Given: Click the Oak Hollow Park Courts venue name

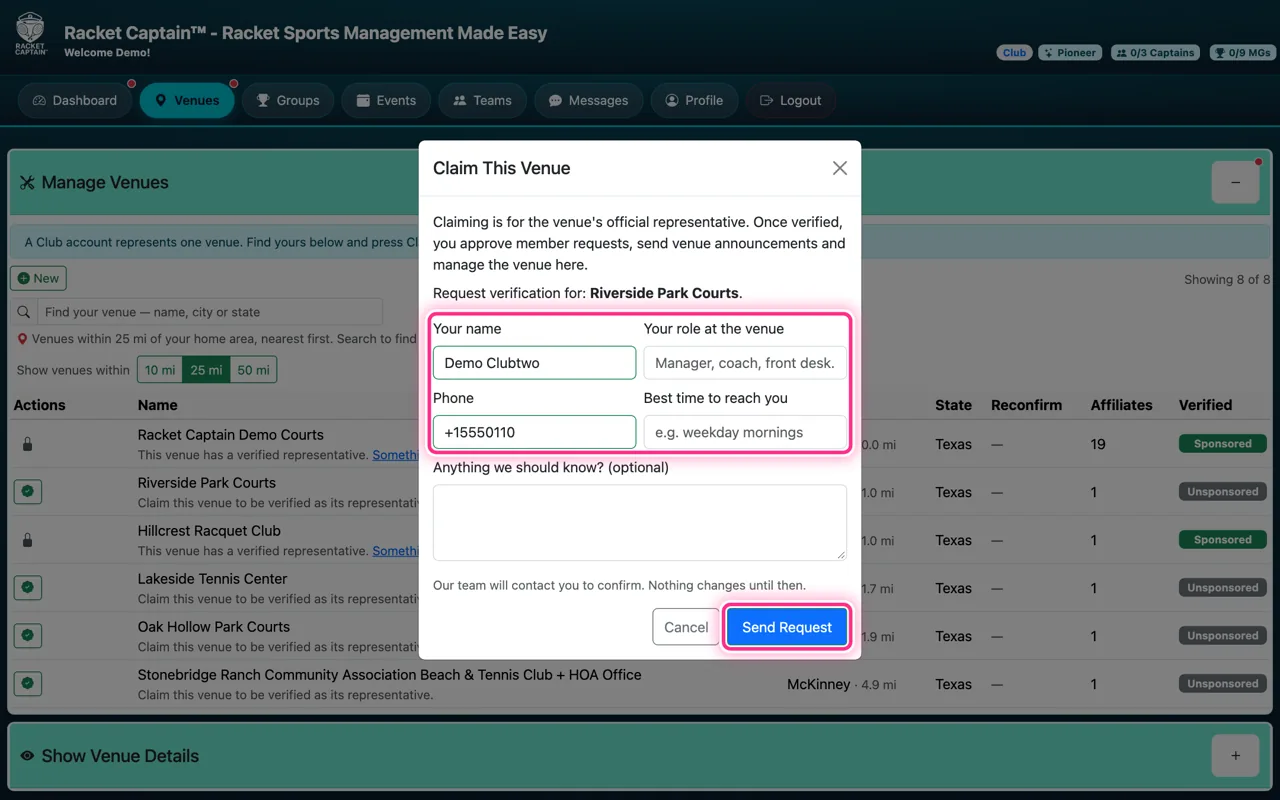Looking at the screenshot, I should (x=214, y=627).
